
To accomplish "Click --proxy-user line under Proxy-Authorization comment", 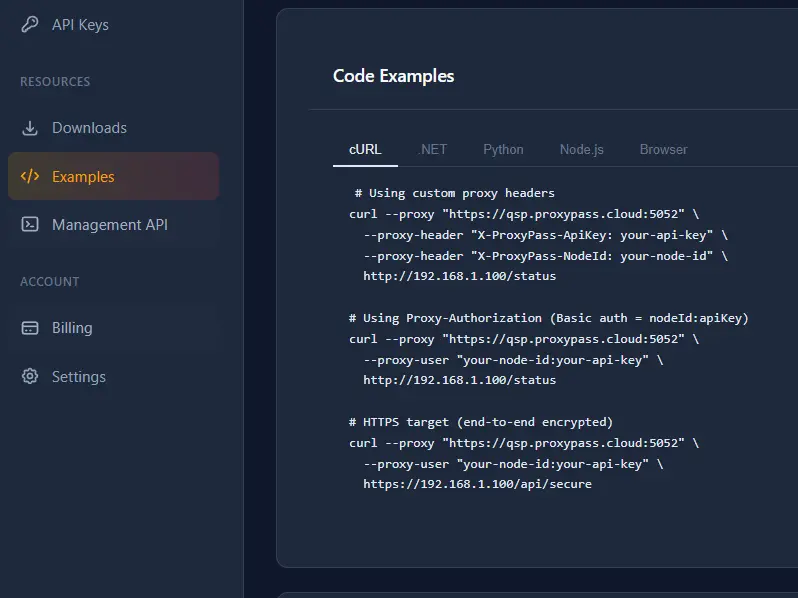I will click(x=513, y=360).
